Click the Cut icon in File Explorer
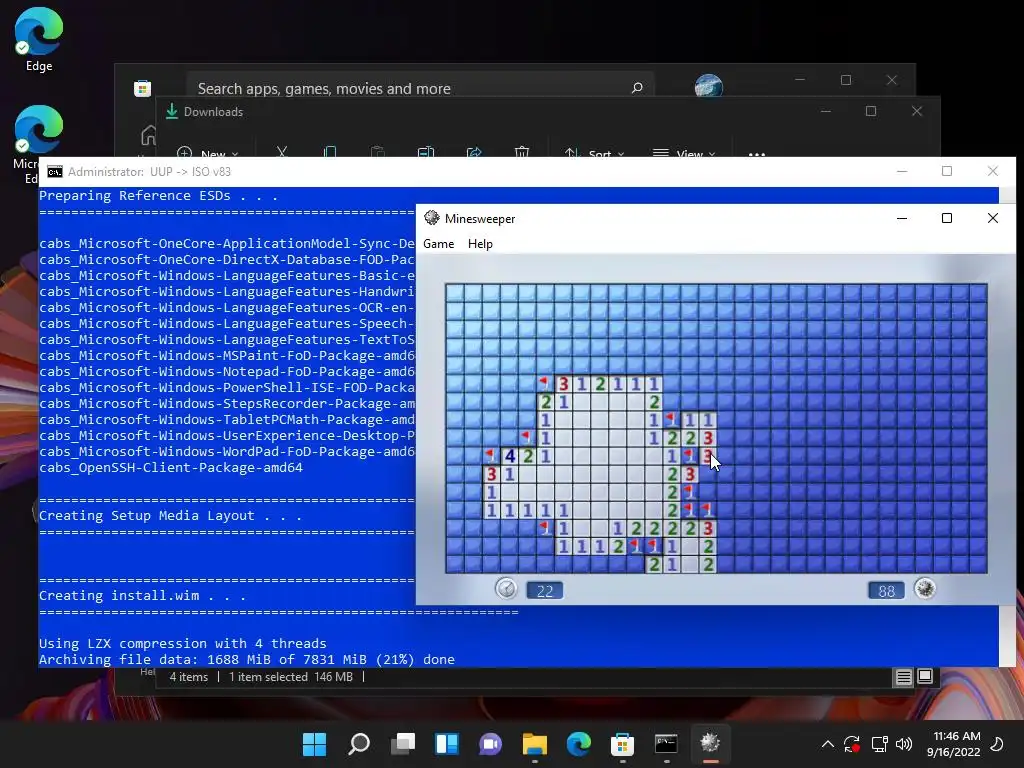 click(282, 152)
